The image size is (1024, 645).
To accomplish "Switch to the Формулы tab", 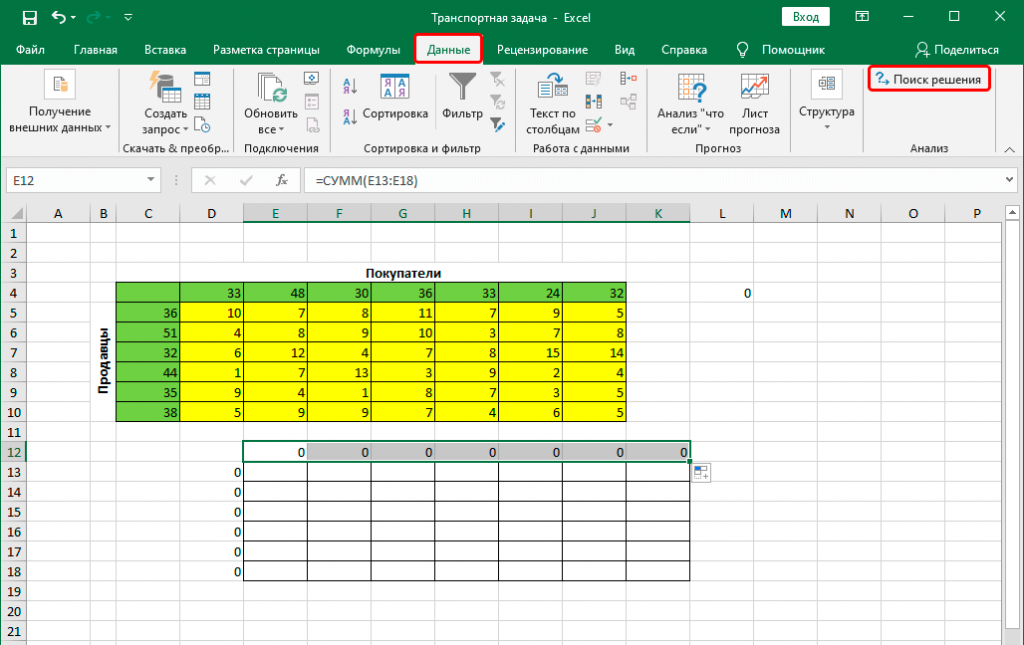I will (x=373, y=50).
